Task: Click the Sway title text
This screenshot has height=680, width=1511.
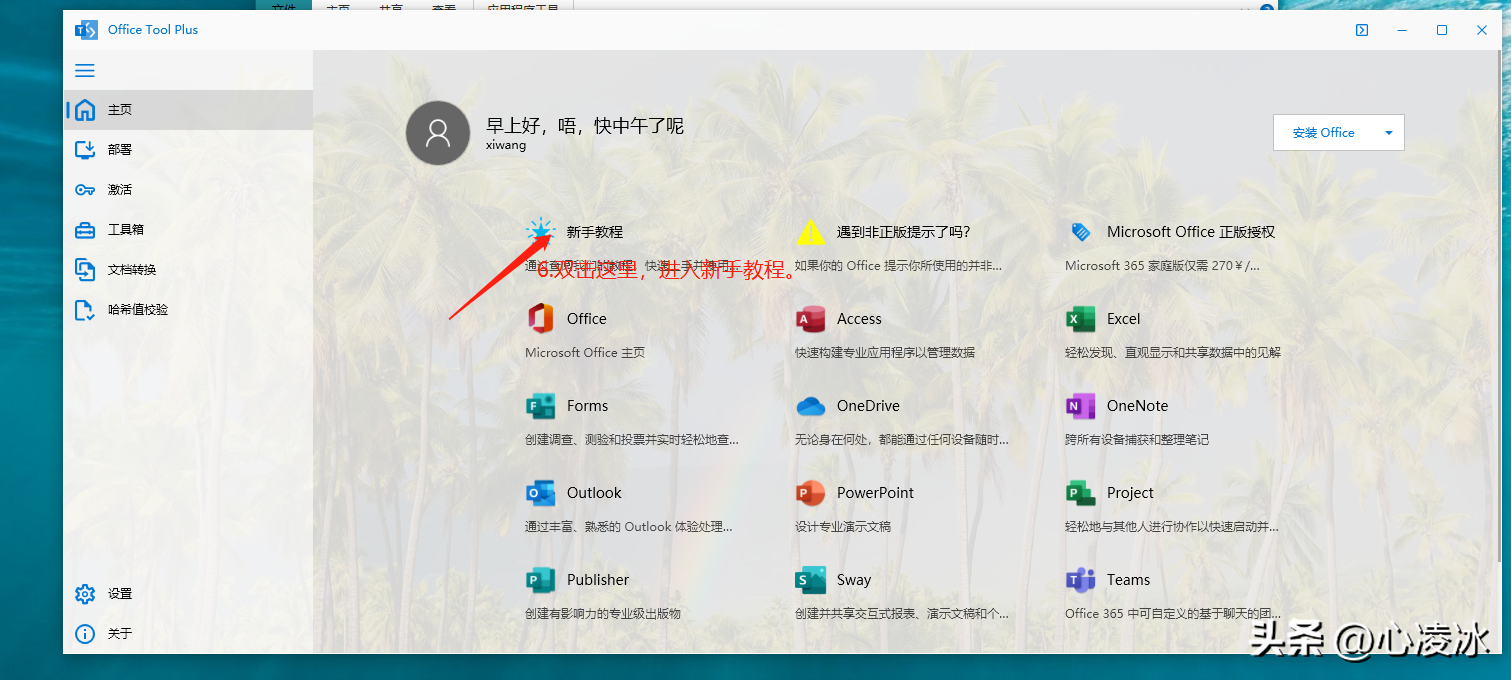Action: pos(854,580)
